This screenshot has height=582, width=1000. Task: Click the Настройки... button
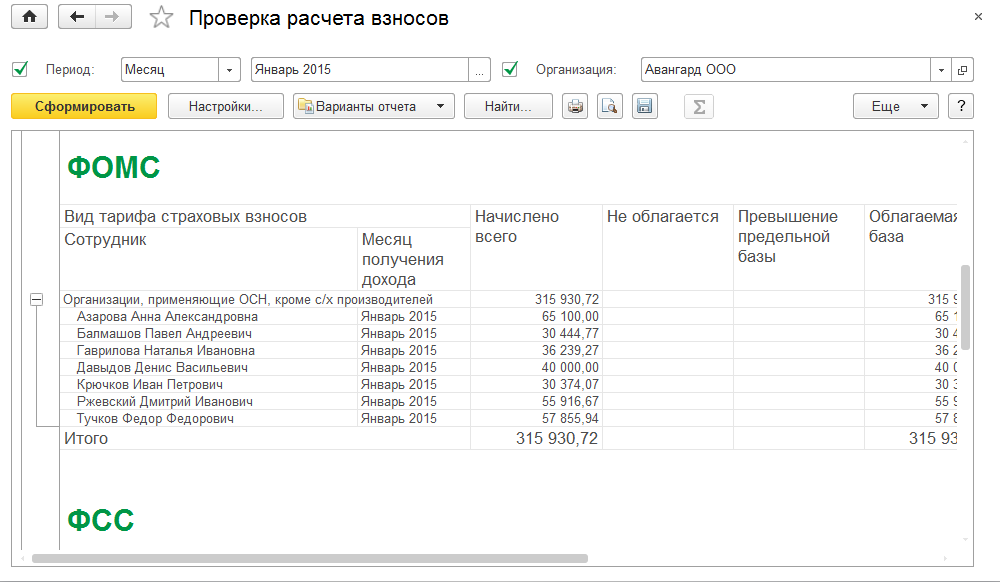tap(226, 107)
